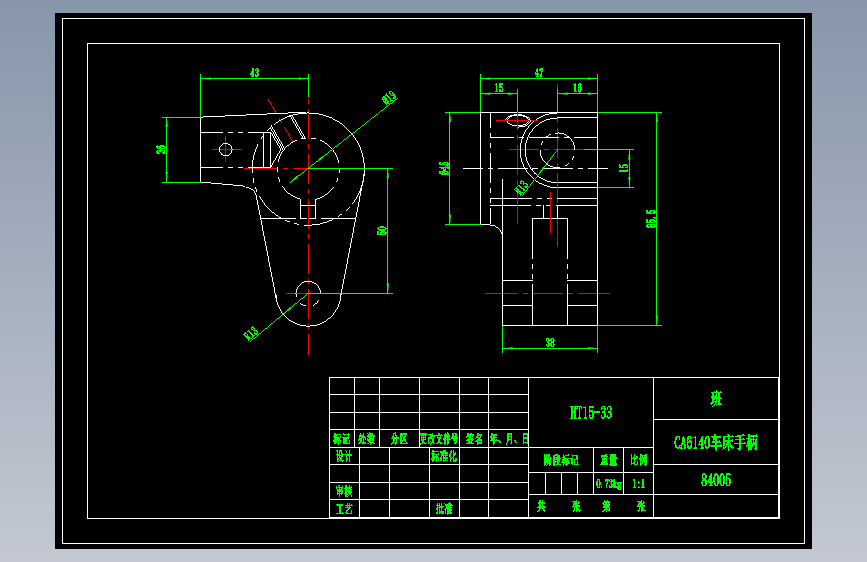Click the 工艺 row label
867x562 pixels.
click(344, 508)
